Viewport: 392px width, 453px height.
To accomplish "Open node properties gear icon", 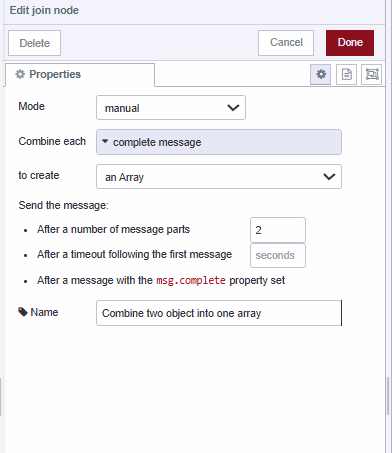I will [x=320, y=74].
